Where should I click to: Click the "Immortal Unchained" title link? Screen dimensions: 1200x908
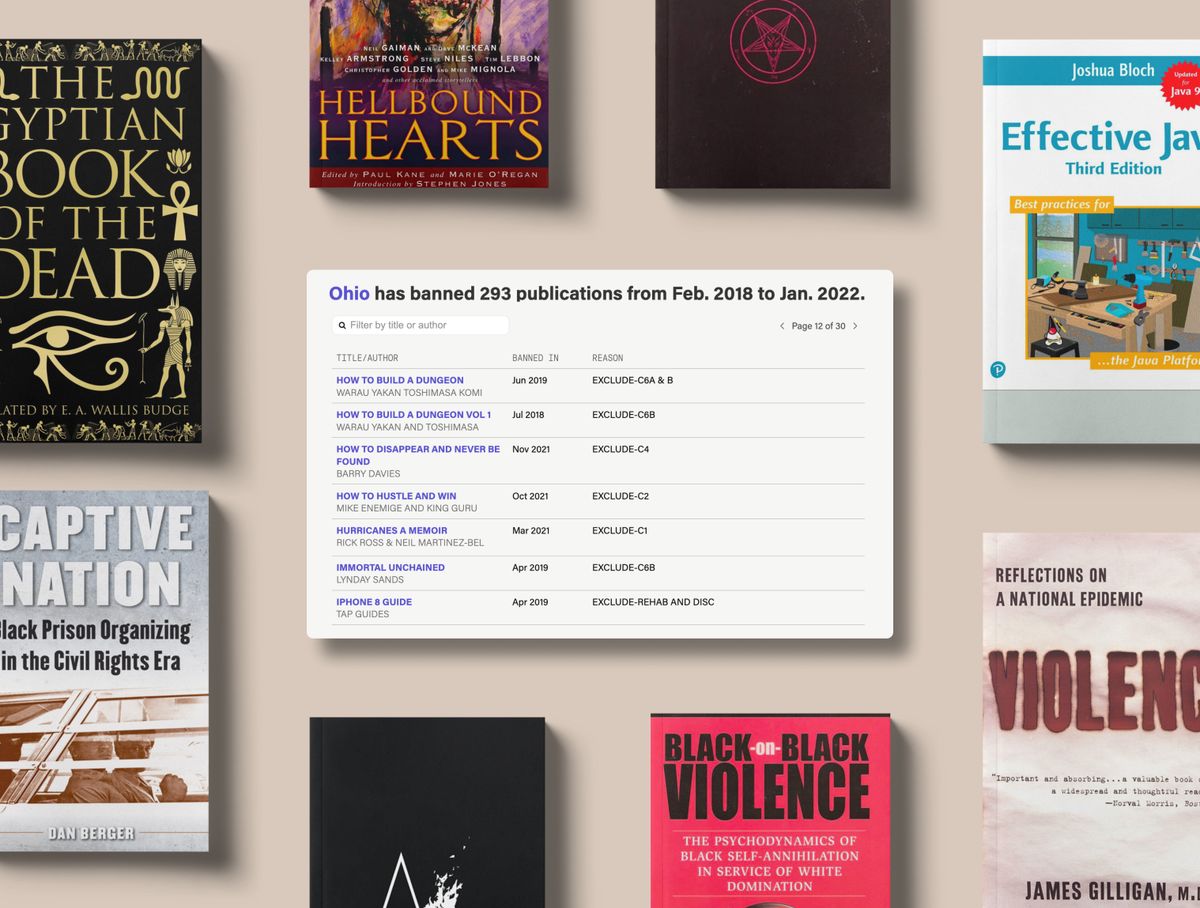click(390, 567)
